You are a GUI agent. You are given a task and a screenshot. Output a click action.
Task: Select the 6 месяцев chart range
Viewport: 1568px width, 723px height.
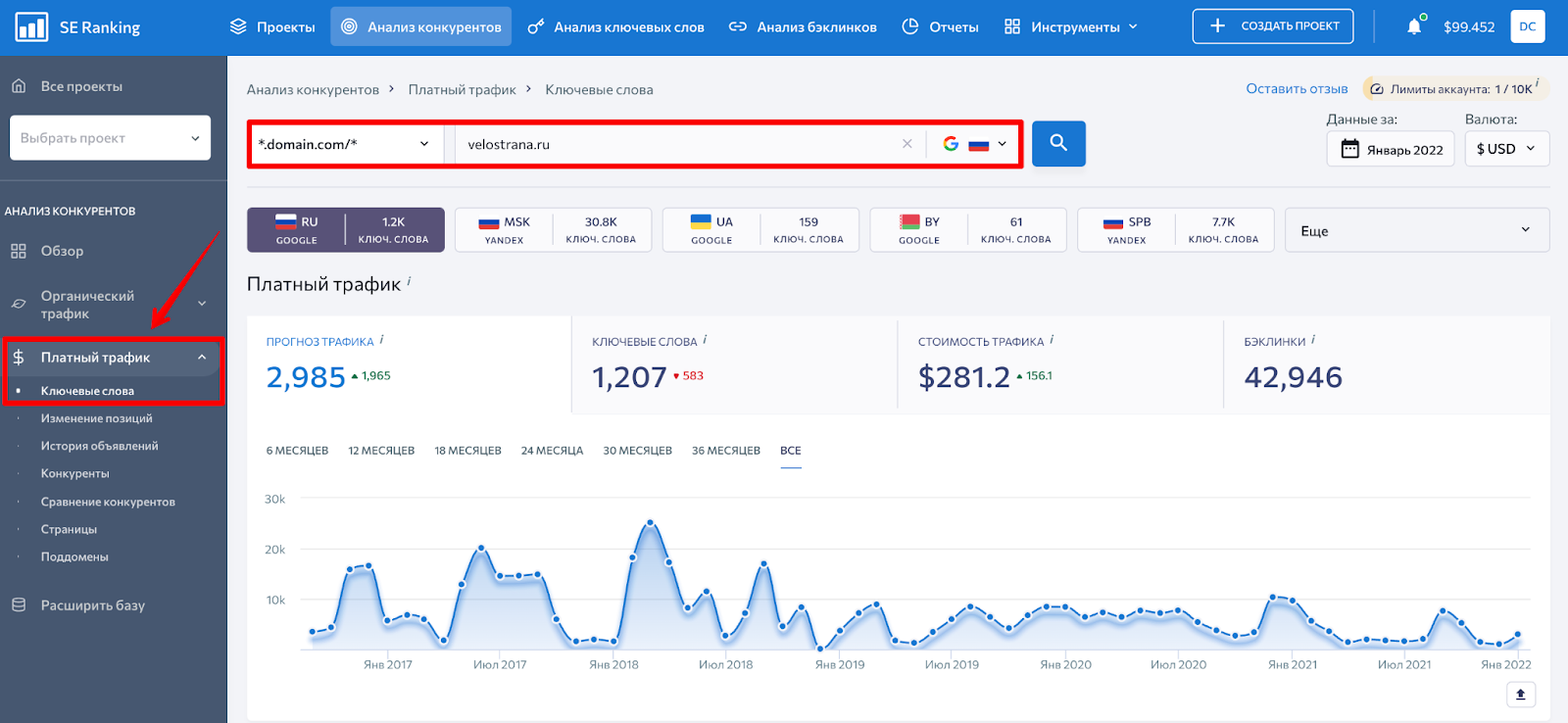click(297, 451)
